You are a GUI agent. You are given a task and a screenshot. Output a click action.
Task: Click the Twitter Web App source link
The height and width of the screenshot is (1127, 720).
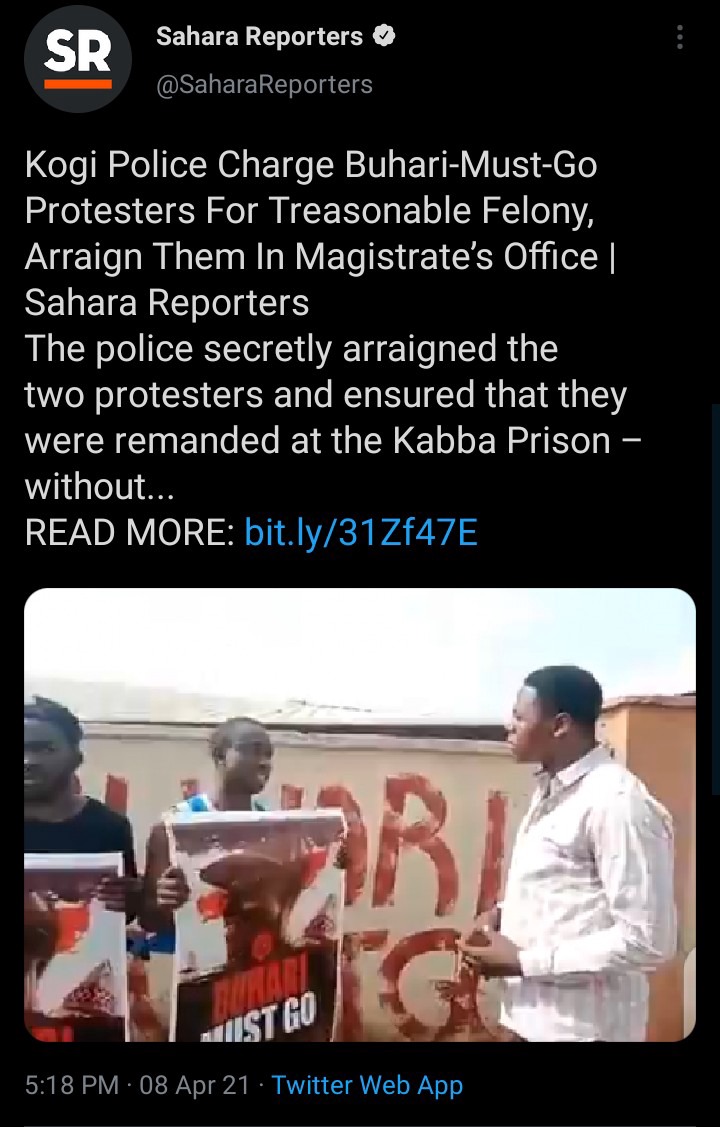point(367,1084)
